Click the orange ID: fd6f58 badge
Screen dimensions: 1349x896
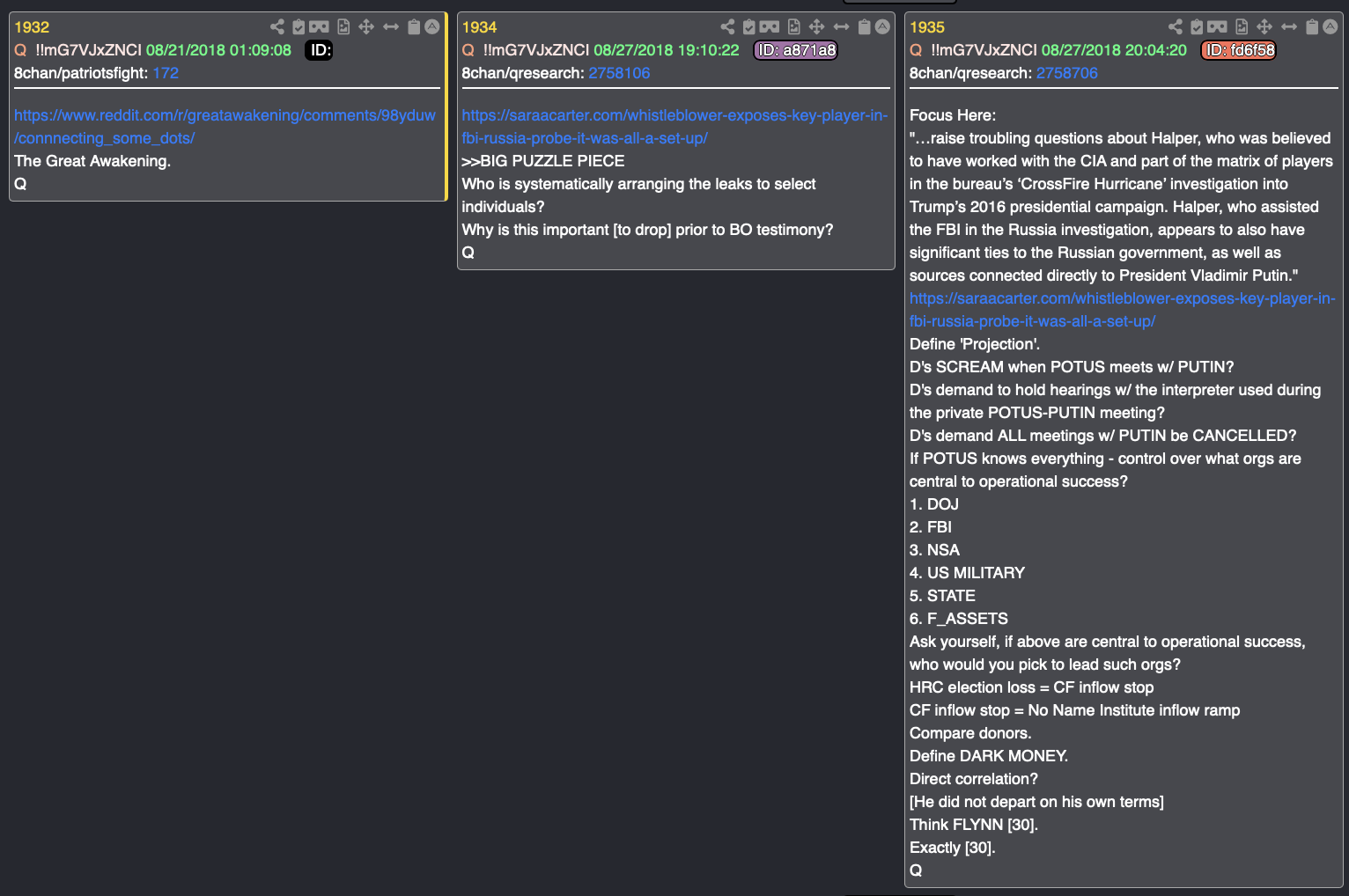point(1239,50)
